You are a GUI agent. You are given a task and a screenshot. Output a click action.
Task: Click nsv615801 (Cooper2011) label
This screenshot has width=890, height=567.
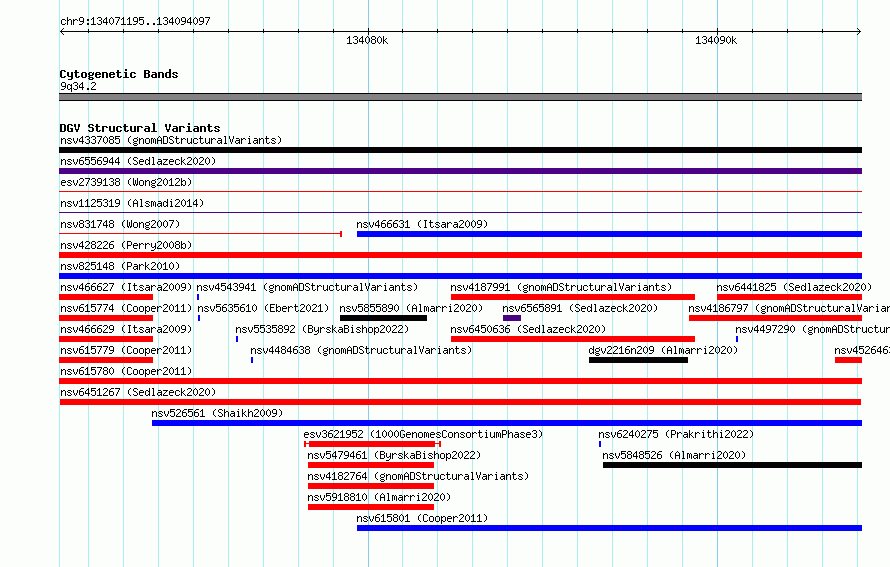422,518
